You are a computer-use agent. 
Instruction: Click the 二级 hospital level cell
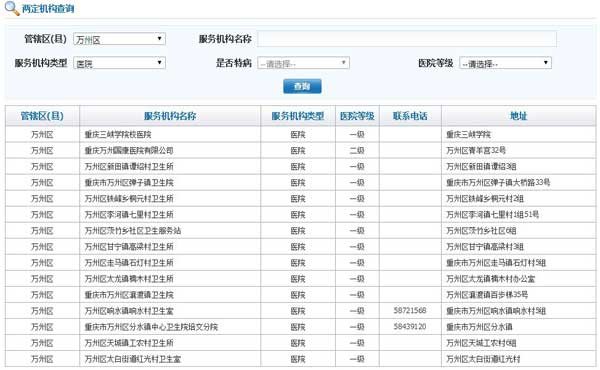pos(357,151)
